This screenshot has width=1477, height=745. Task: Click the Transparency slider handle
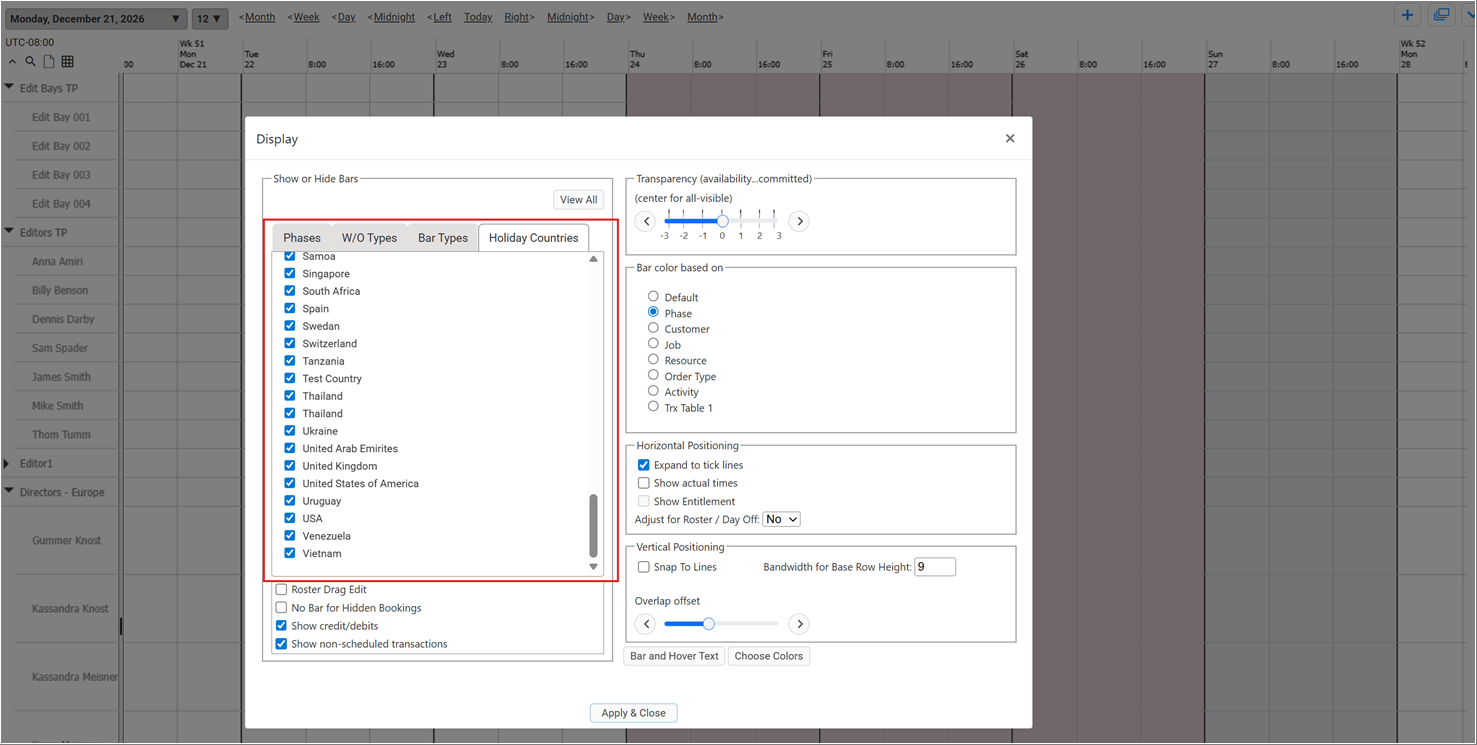coord(722,221)
